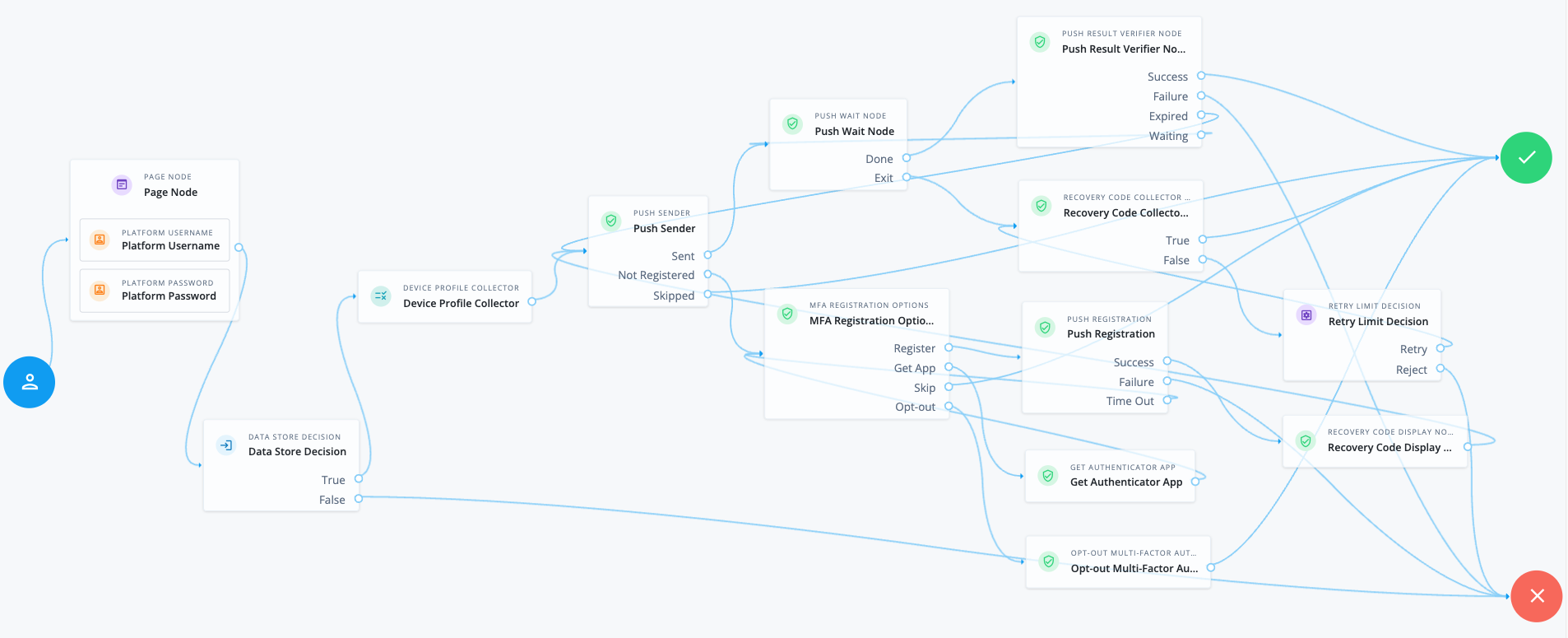The image size is (1568, 638).
Task: Click the Retry Limit Decision purple icon
Action: click(1306, 314)
